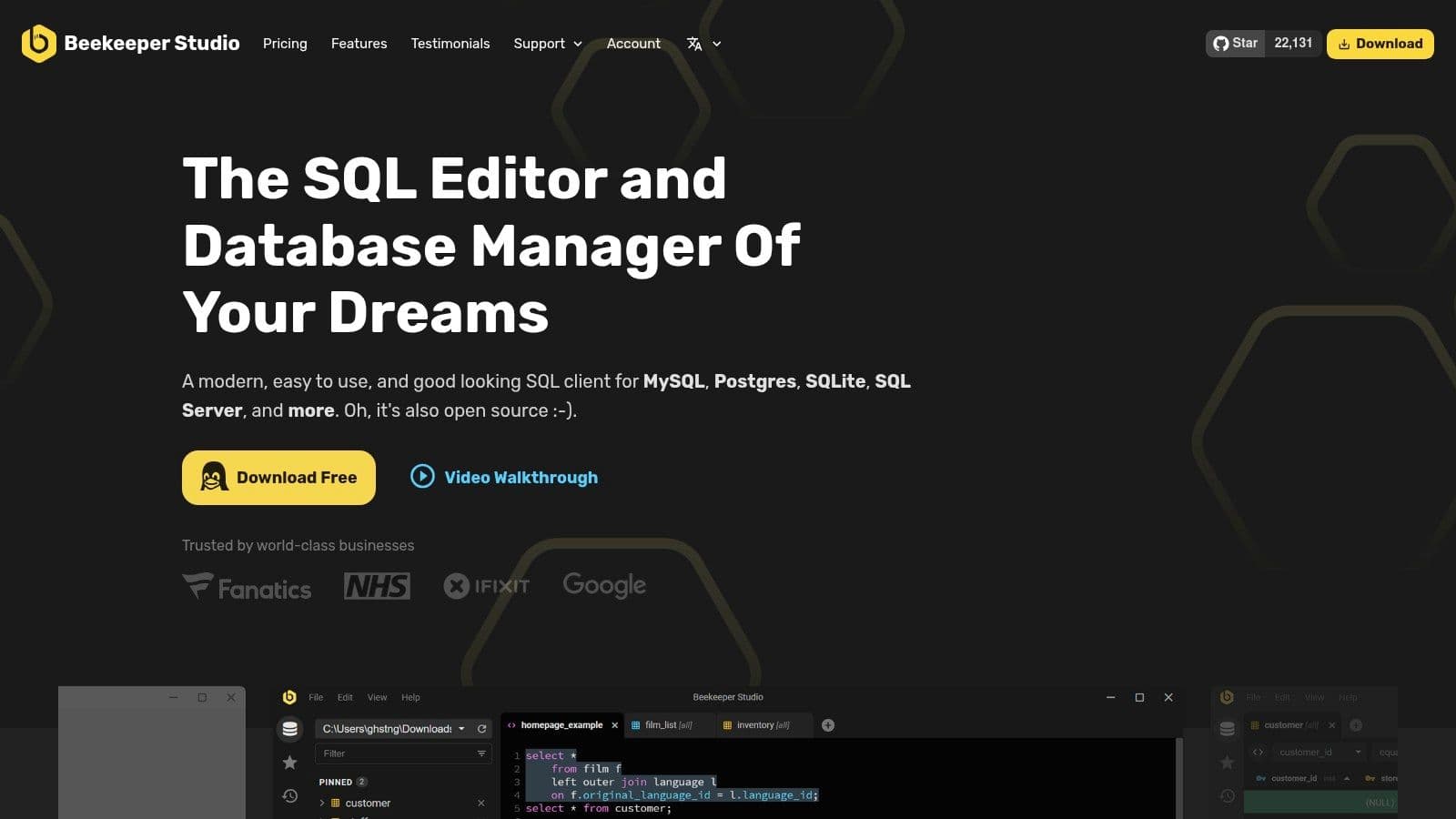Star the project on GitHub
This screenshot has width=1456, height=819.
tap(1236, 43)
